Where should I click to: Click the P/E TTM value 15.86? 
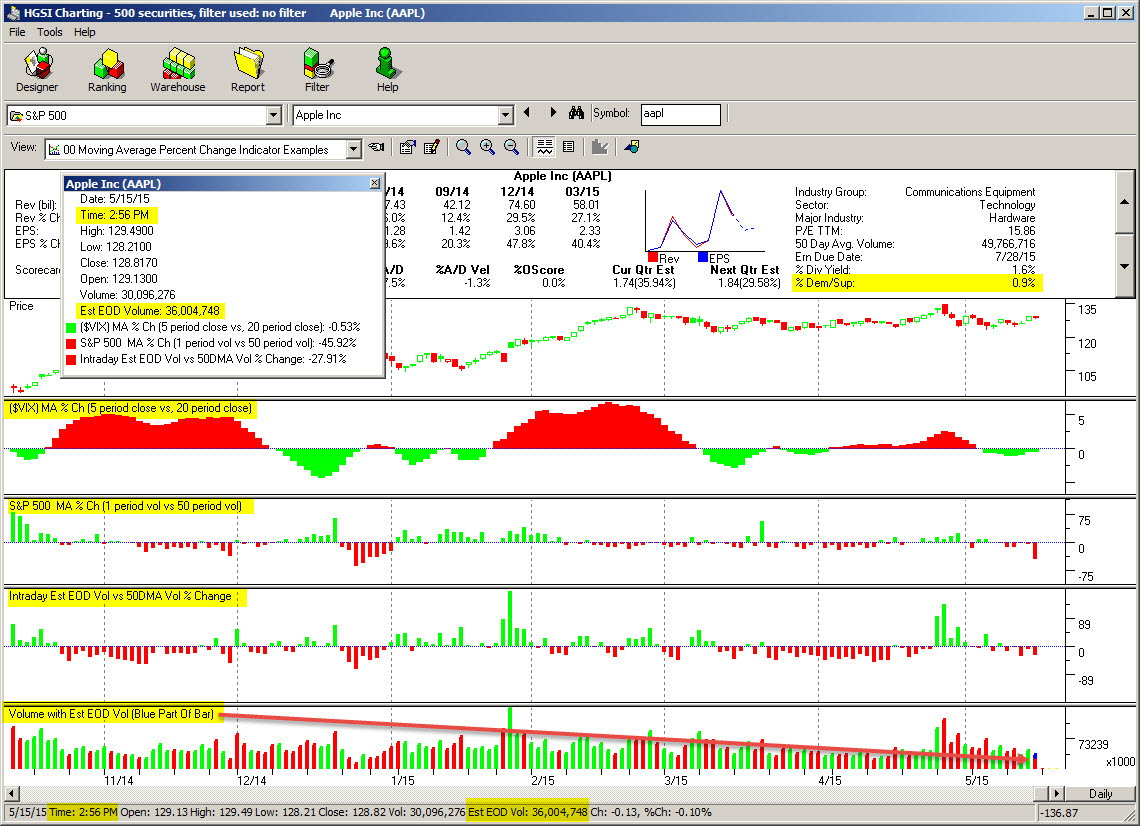(1021, 230)
